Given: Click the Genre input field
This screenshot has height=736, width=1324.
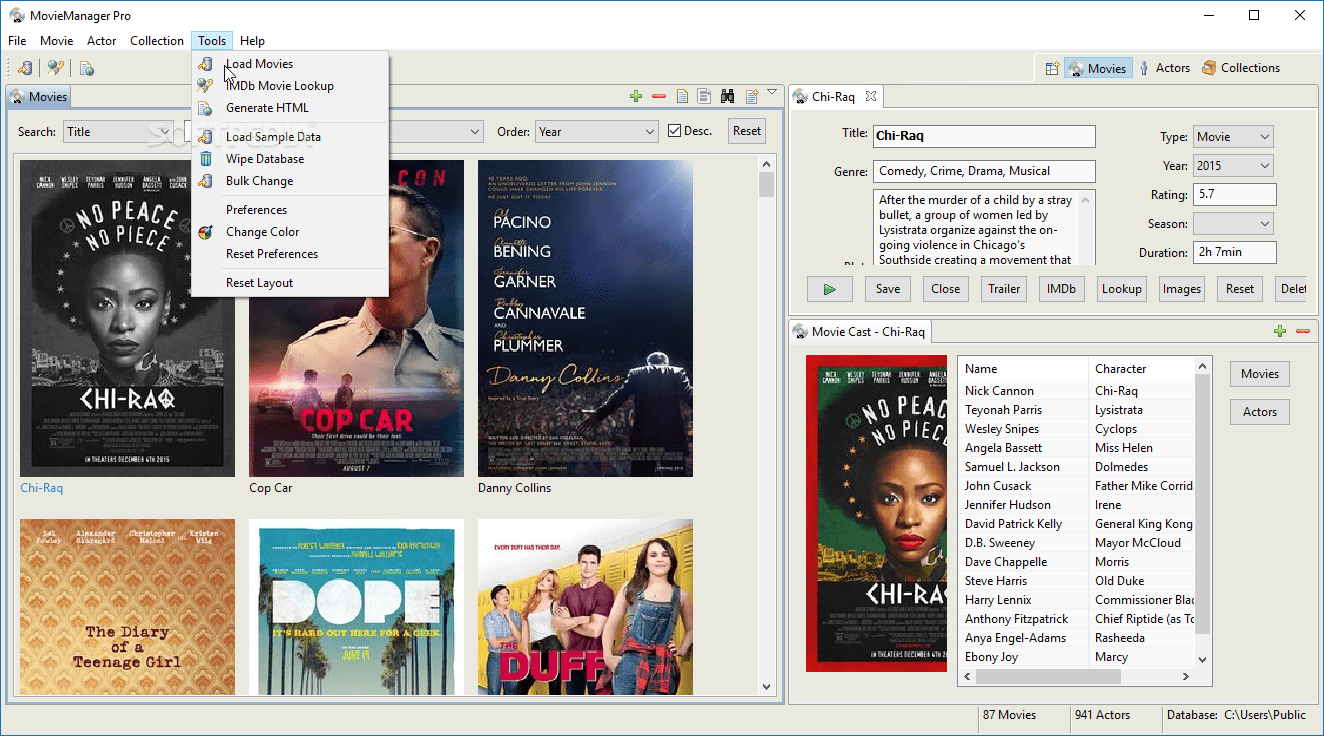Looking at the screenshot, I should 984,171.
